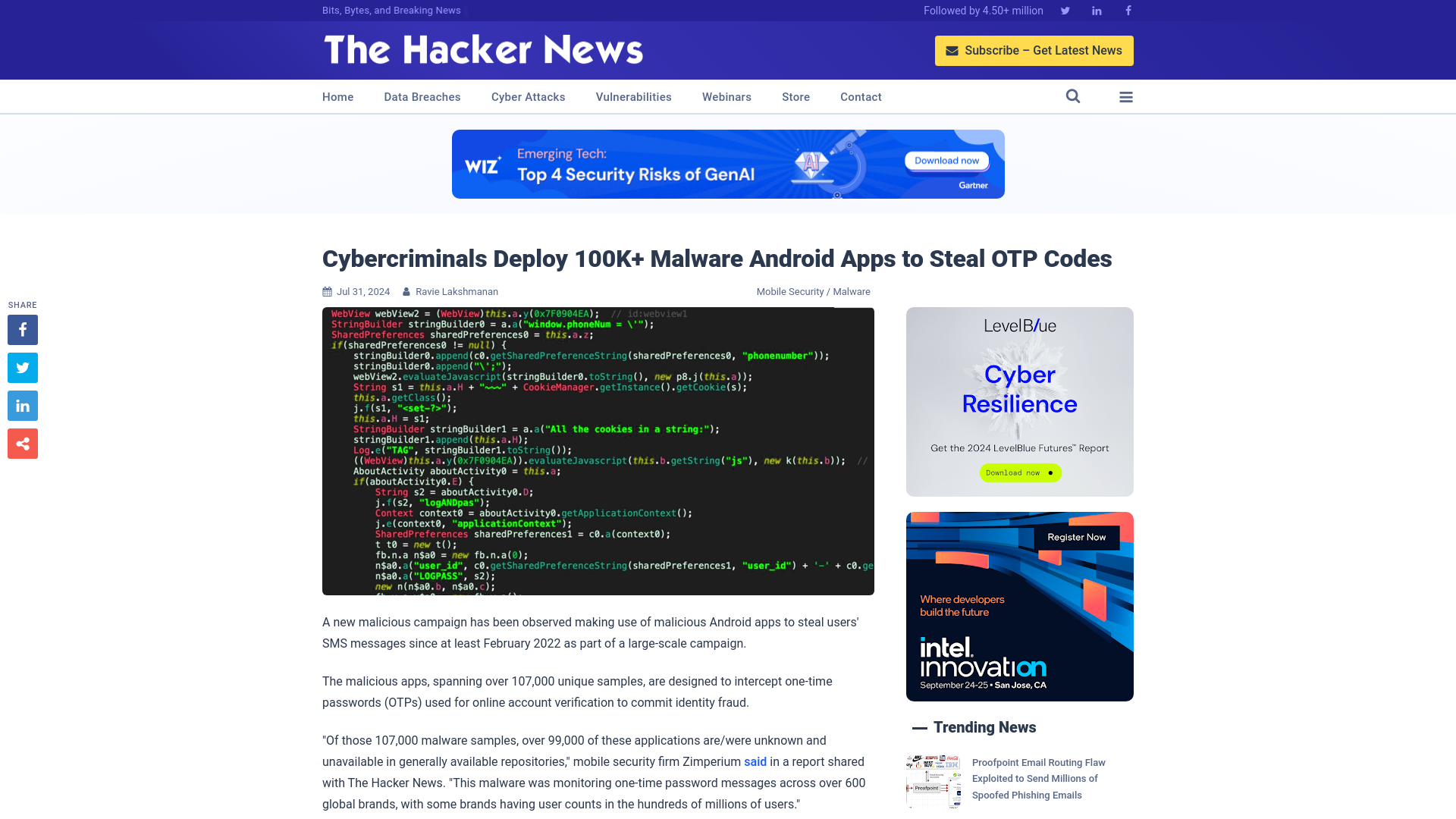This screenshot has height=819, width=1456.
Task: Open the Home navigation tab
Action: (337, 96)
